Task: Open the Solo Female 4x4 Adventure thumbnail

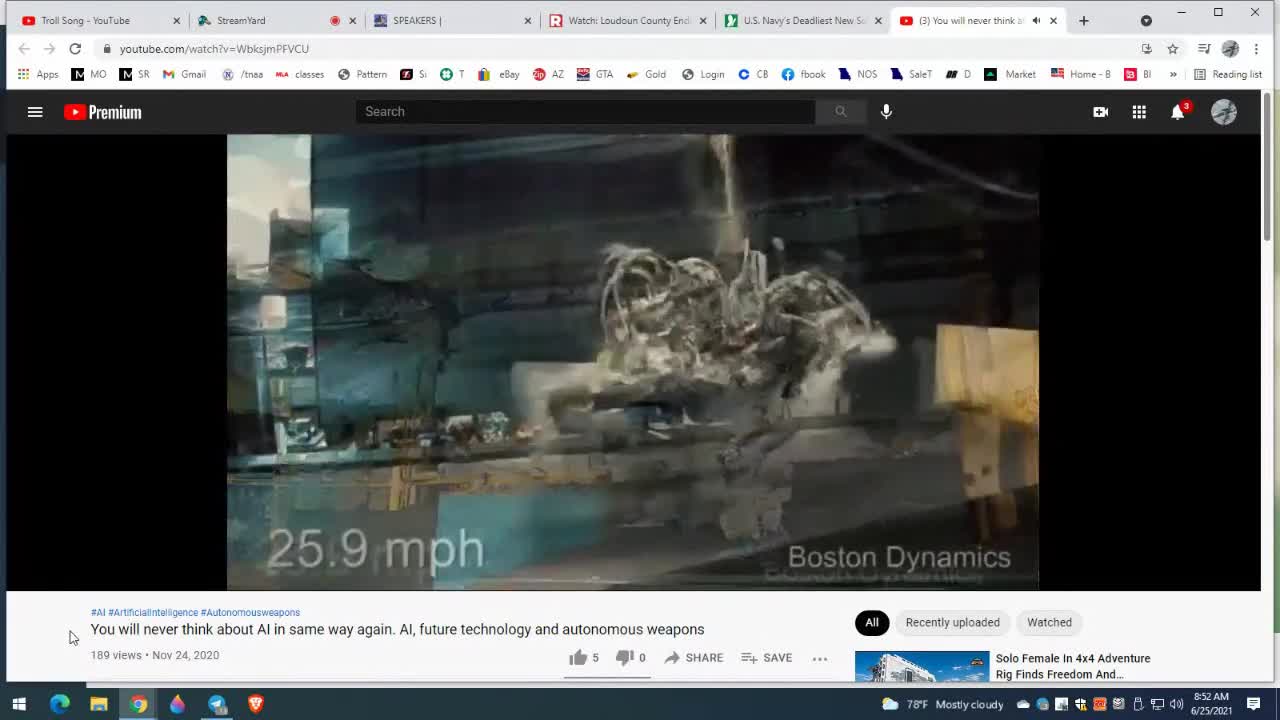Action: pyautogui.click(x=922, y=666)
